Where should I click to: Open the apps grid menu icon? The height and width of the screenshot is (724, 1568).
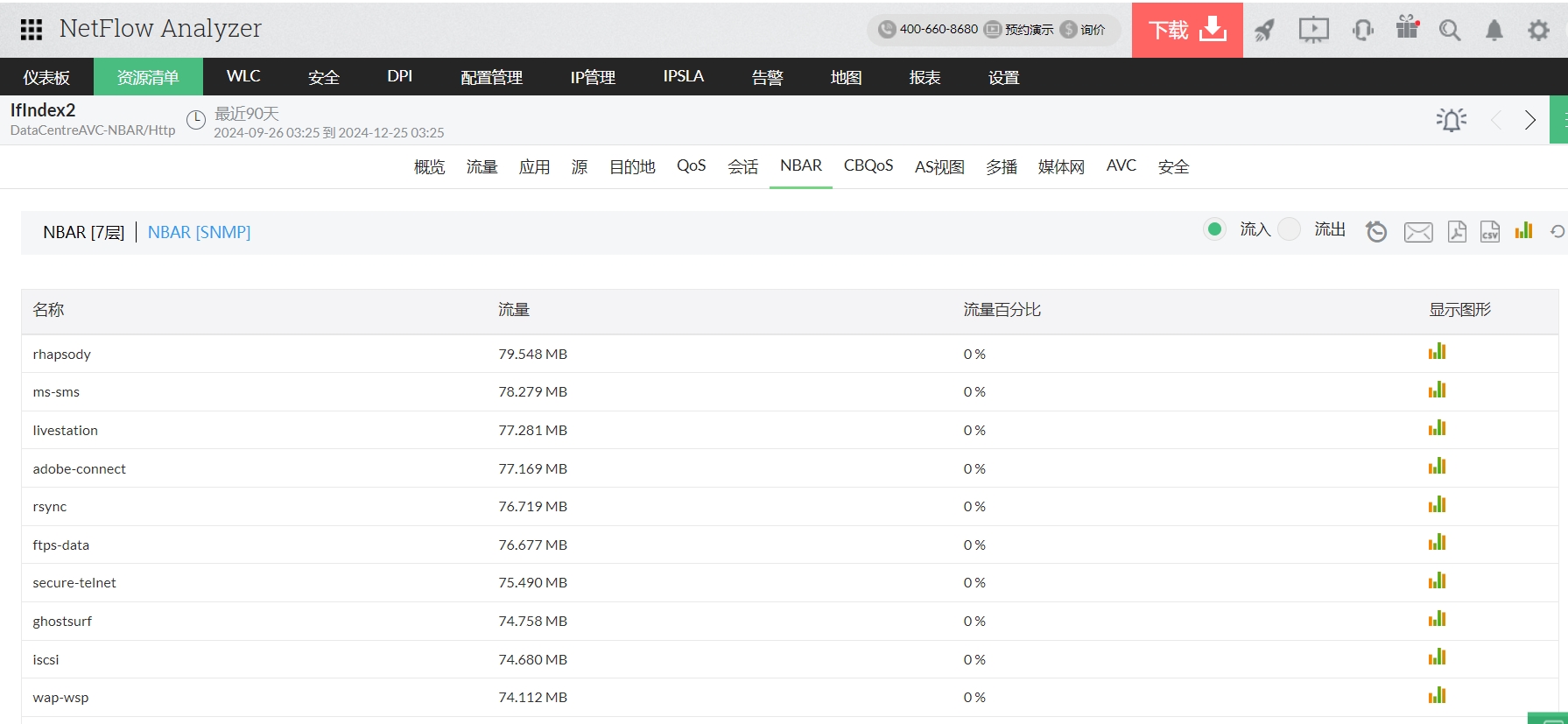click(32, 30)
